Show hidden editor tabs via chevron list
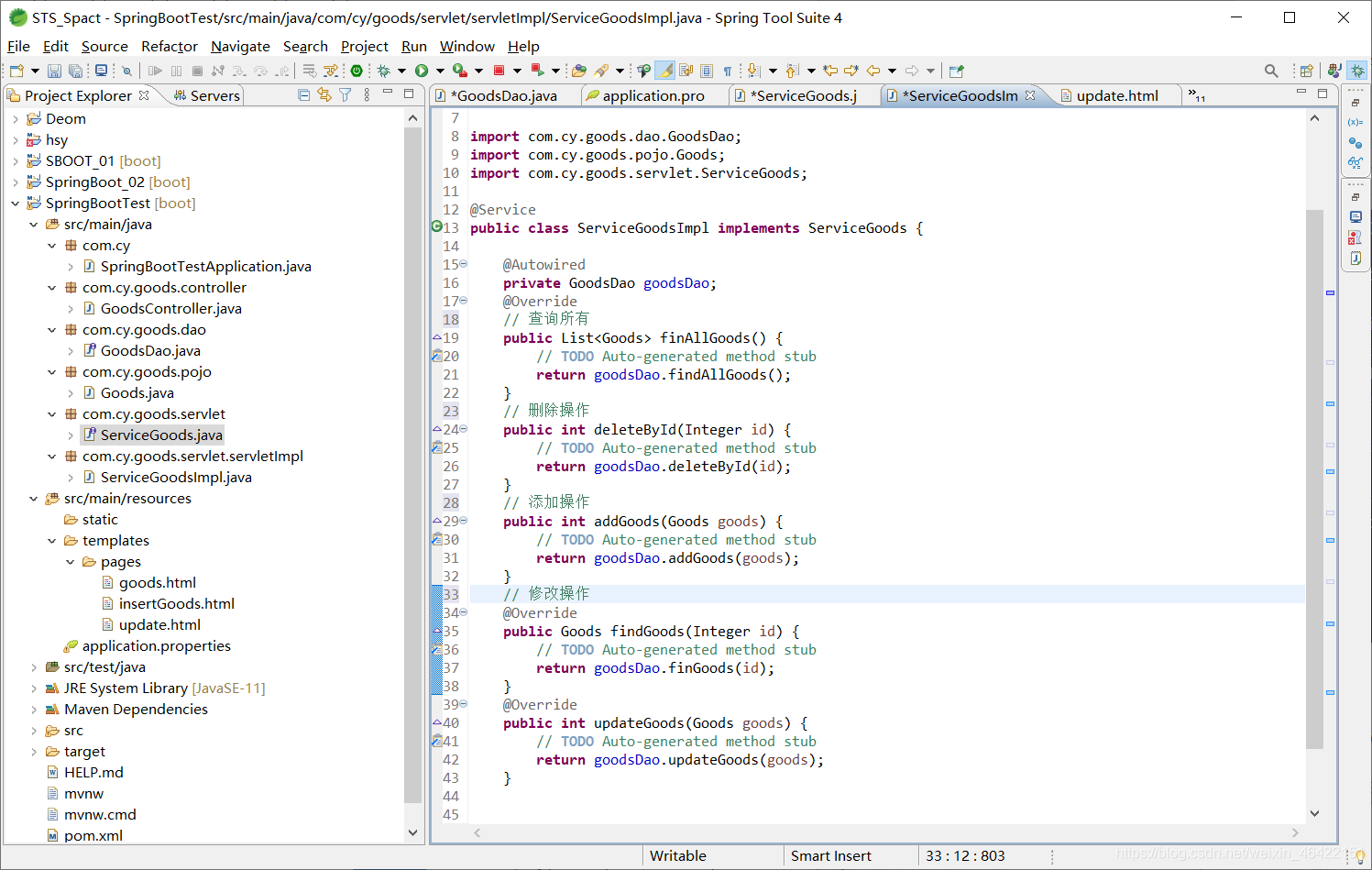Image resolution: width=1372 pixels, height=870 pixels. coord(1196,94)
